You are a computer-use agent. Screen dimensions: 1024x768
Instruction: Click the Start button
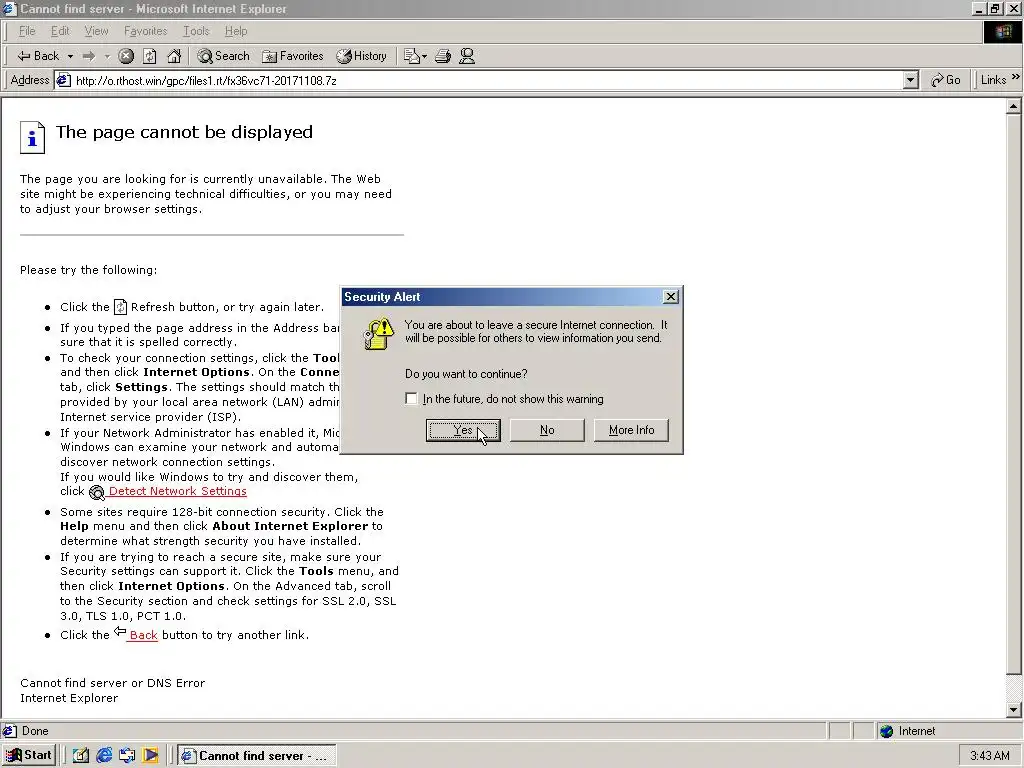29,756
